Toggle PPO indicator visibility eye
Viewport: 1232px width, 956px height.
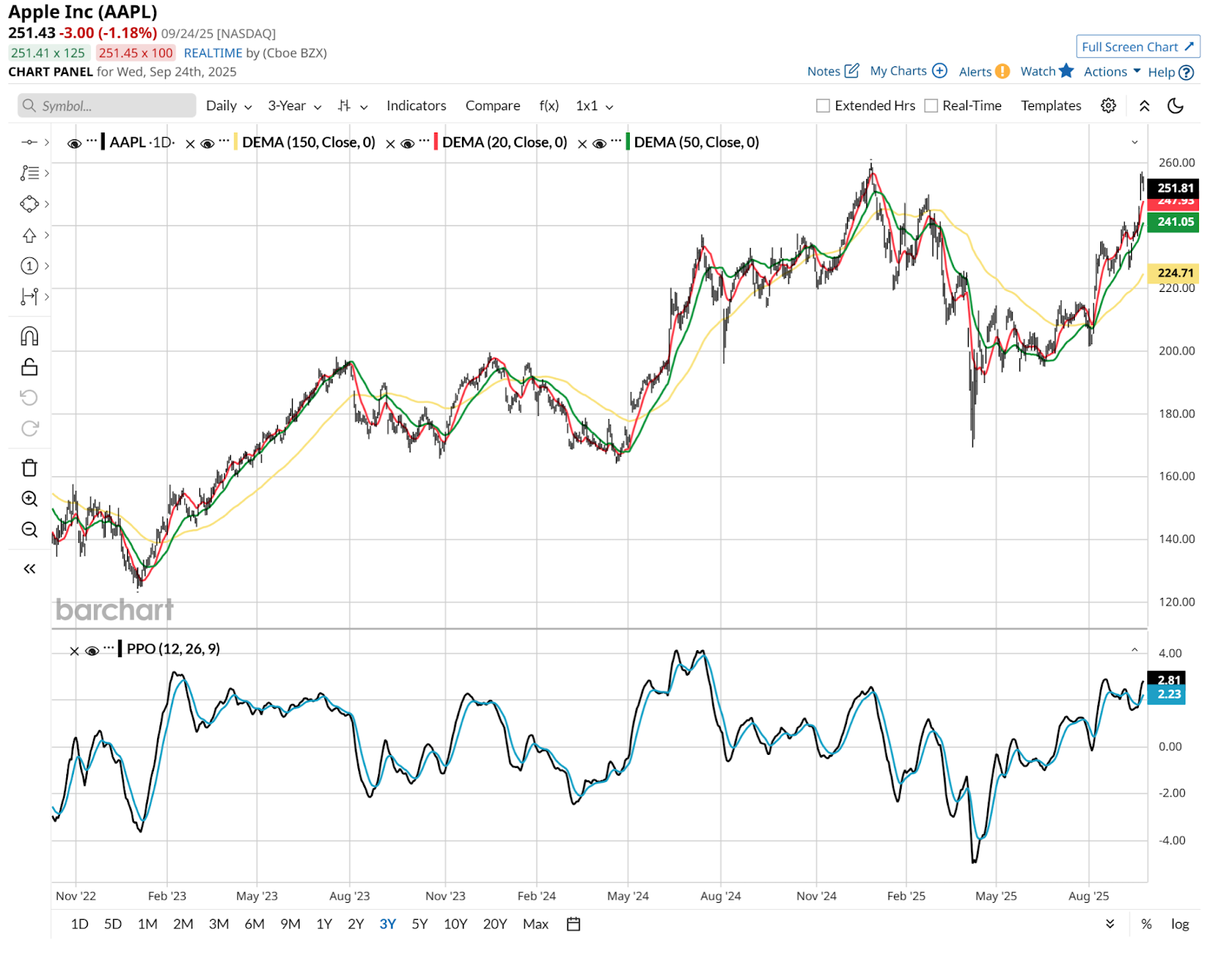pyautogui.click(x=92, y=650)
